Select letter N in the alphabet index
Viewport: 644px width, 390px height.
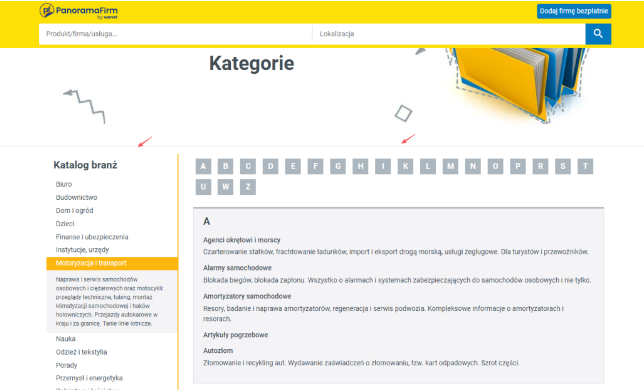click(x=473, y=166)
